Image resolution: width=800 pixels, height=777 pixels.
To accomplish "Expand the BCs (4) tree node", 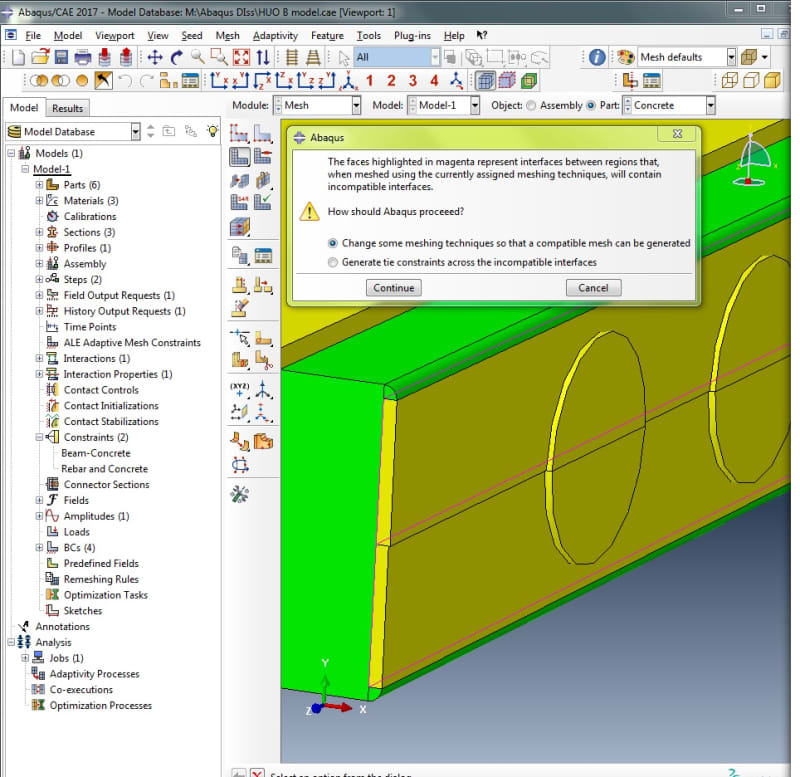I will pos(39,547).
